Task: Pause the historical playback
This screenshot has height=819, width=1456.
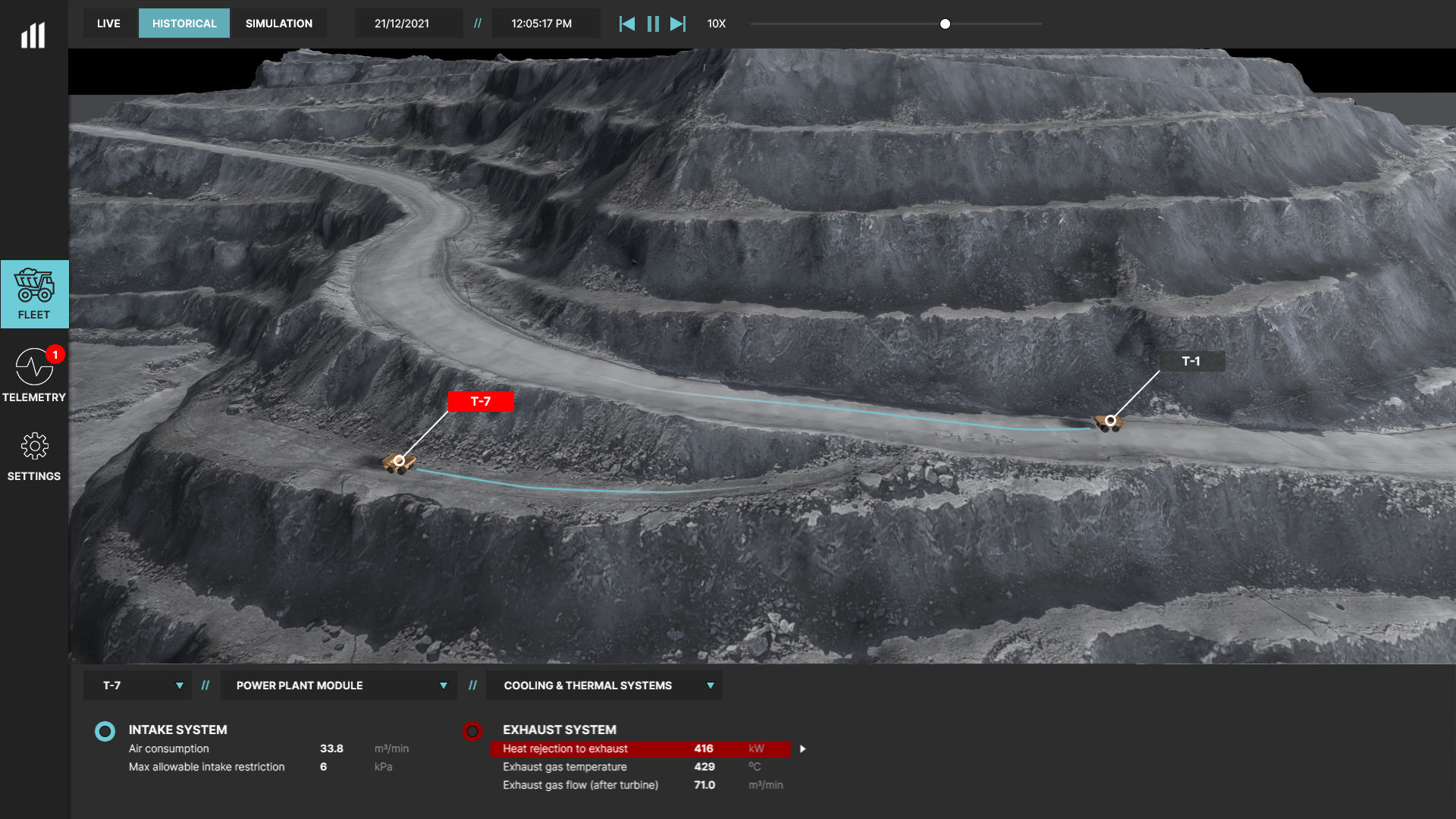Action: click(x=653, y=24)
